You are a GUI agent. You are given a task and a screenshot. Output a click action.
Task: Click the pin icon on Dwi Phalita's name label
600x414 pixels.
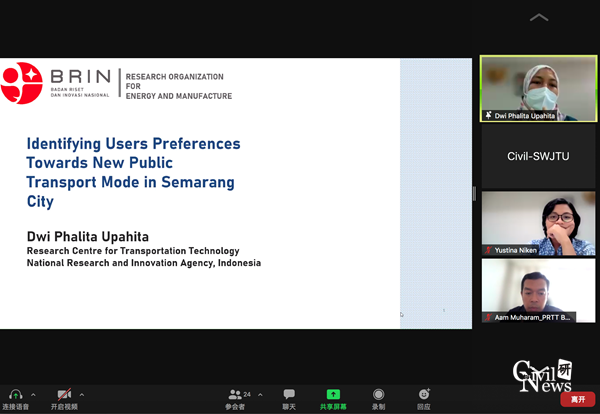(x=489, y=116)
